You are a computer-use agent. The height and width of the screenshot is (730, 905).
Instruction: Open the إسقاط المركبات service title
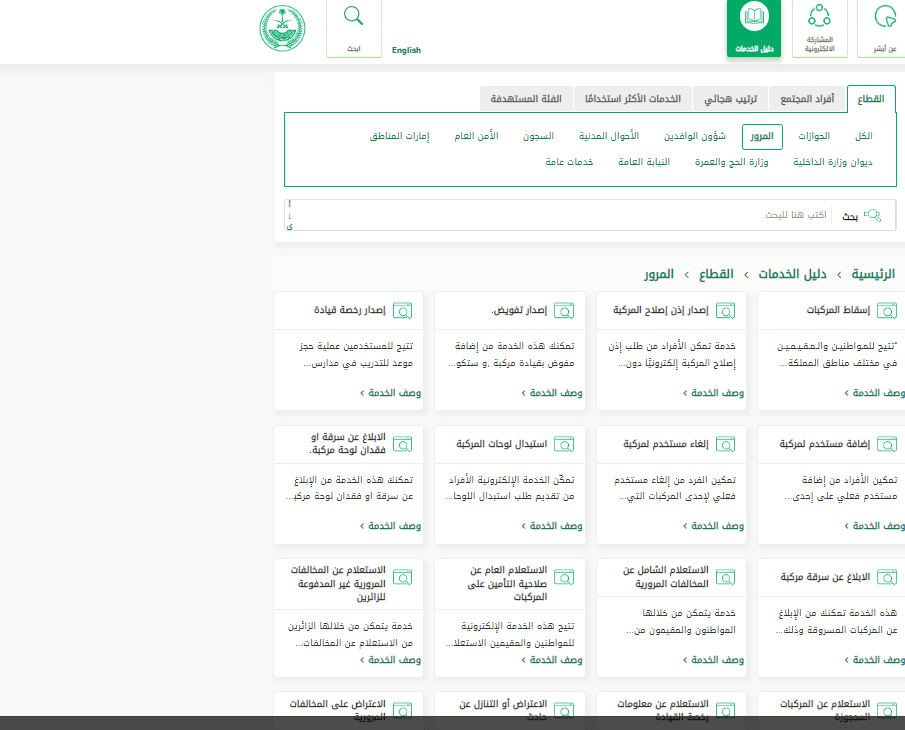coord(838,310)
